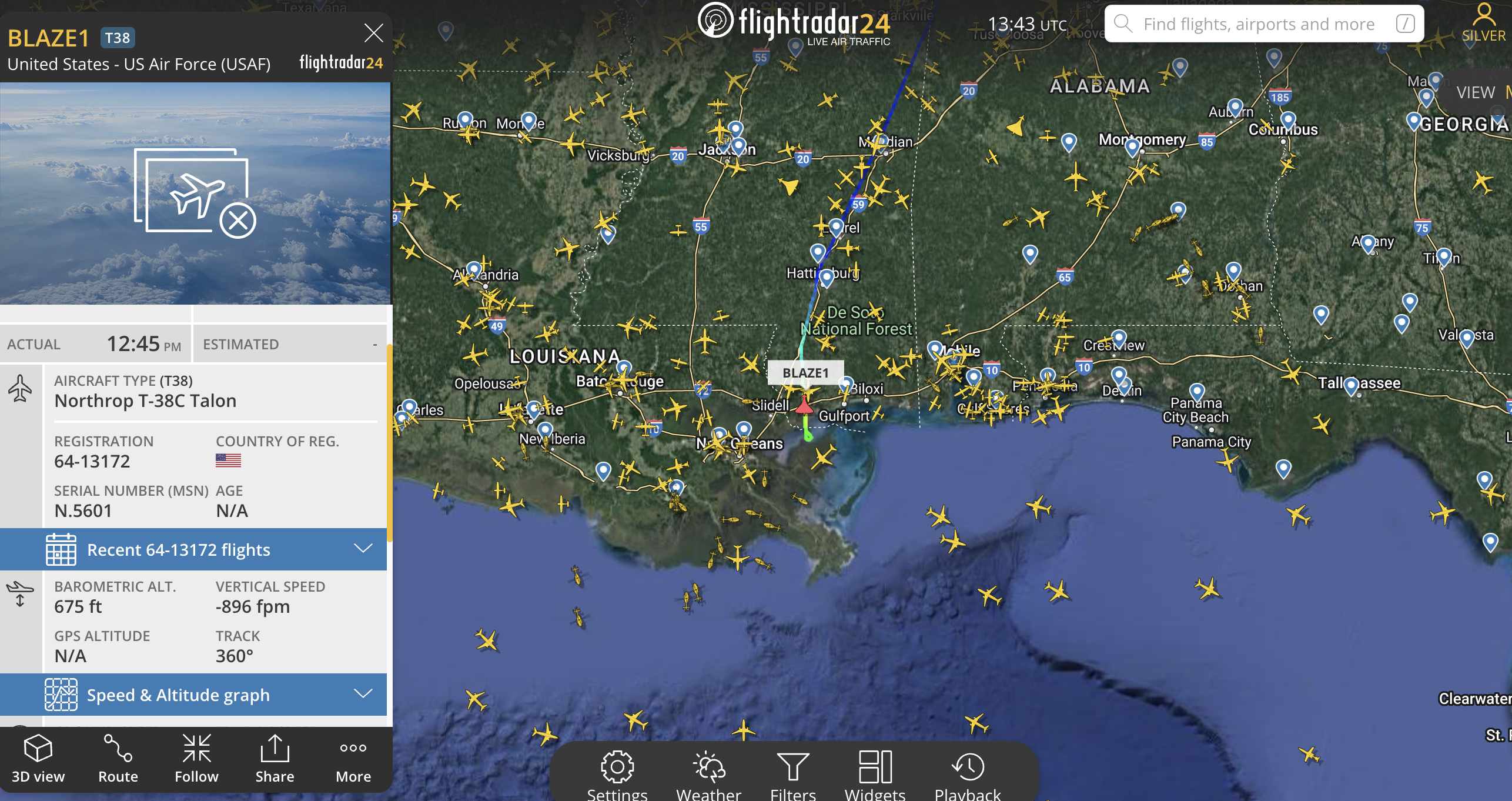Screen dimensions: 1512x801
Task: Share this flight
Action: (275, 759)
